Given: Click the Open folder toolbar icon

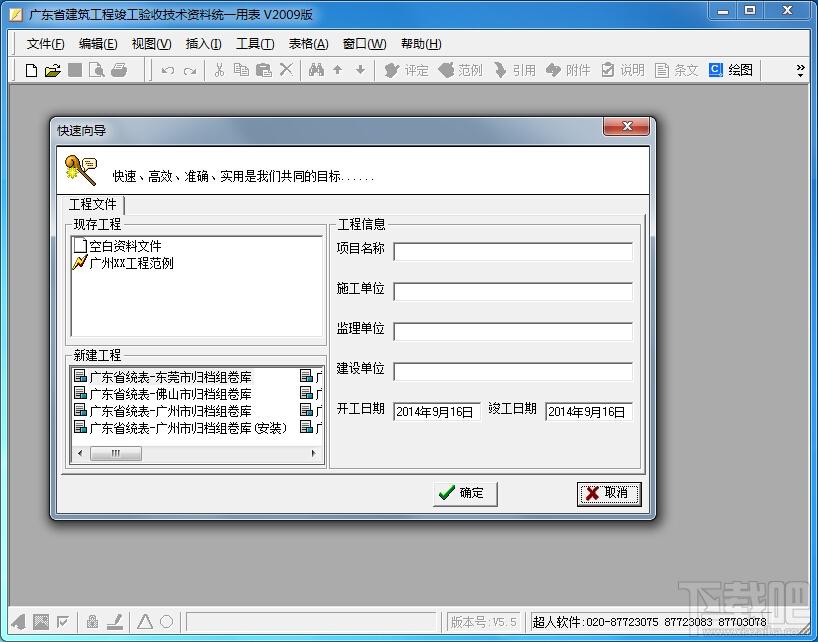Looking at the screenshot, I should pos(53,70).
